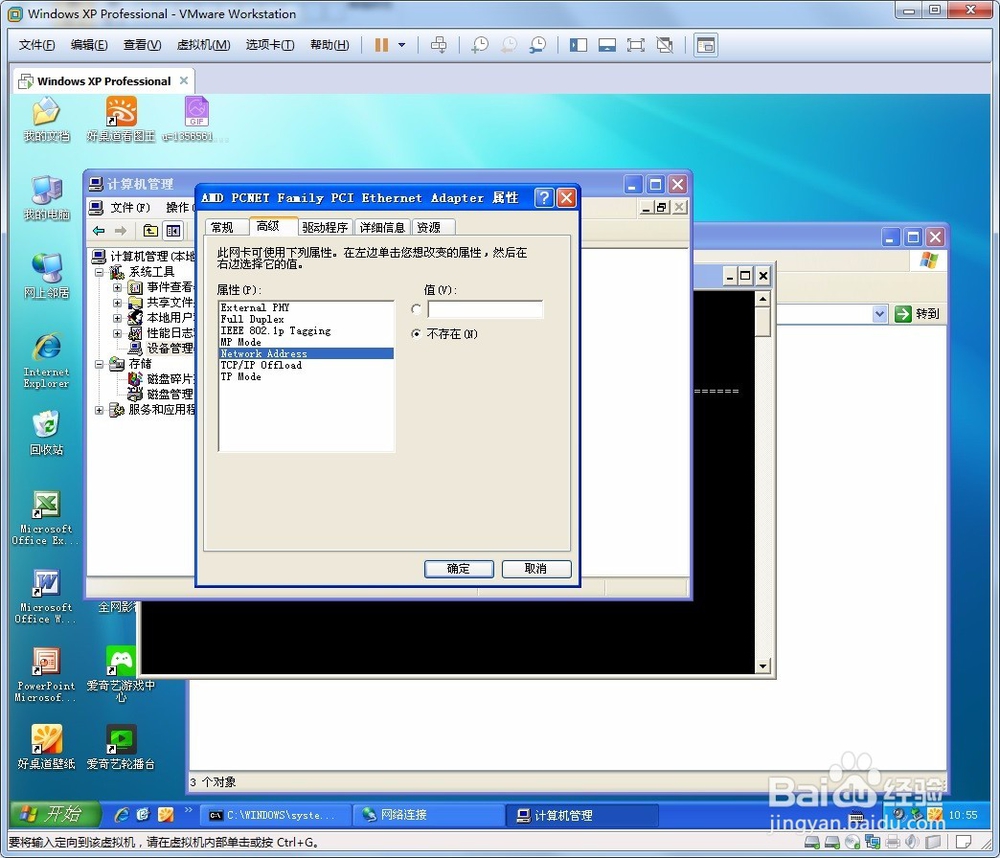
Task: Collapse the 系统工具 tree node
Action: point(99,272)
